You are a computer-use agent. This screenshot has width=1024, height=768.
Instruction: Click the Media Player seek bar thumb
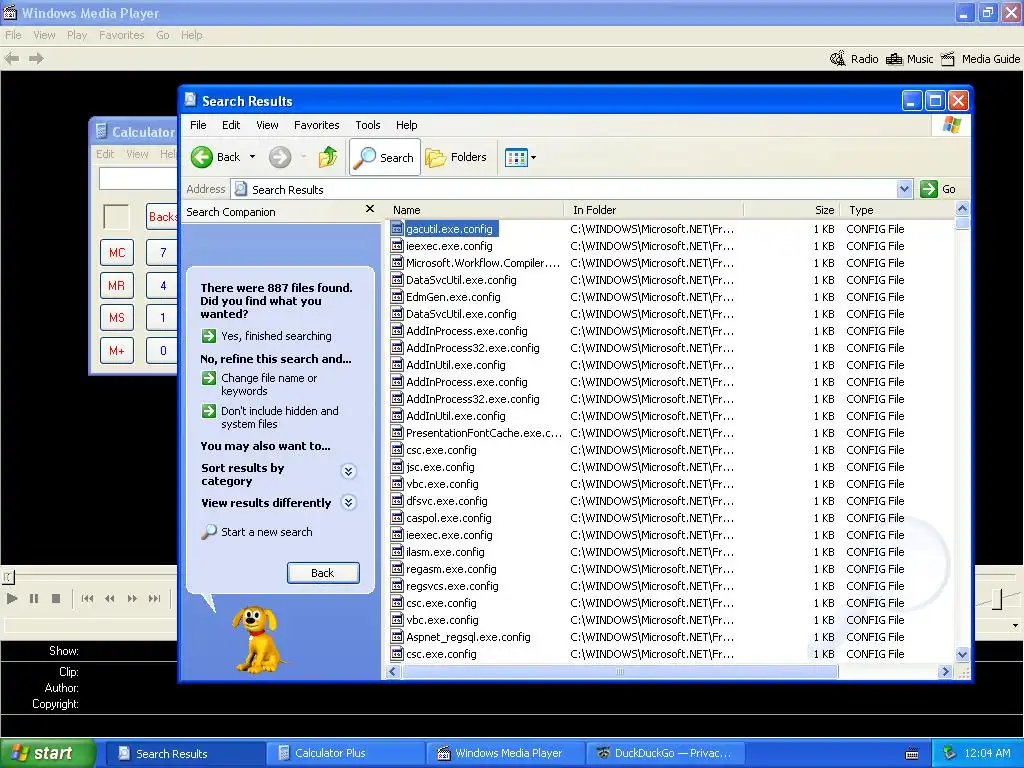pyautogui.click(x=8, y=577)
